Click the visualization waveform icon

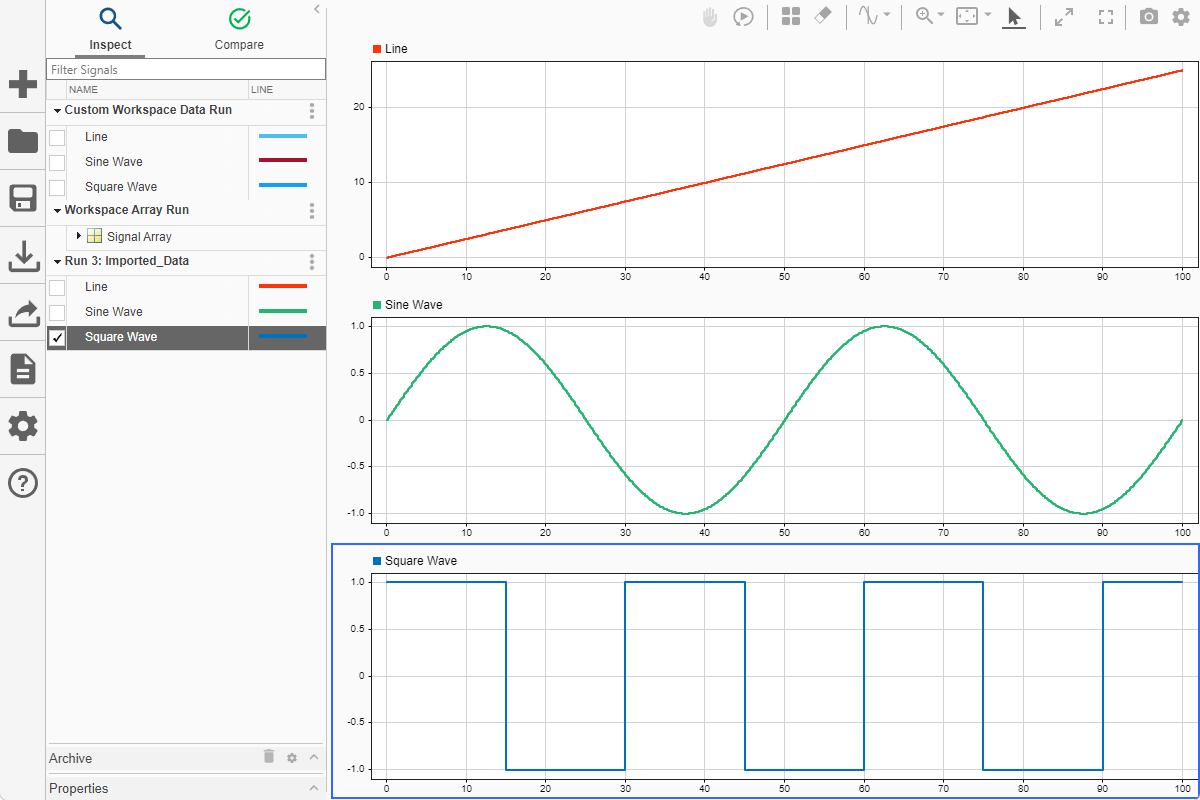click(867, 17)
